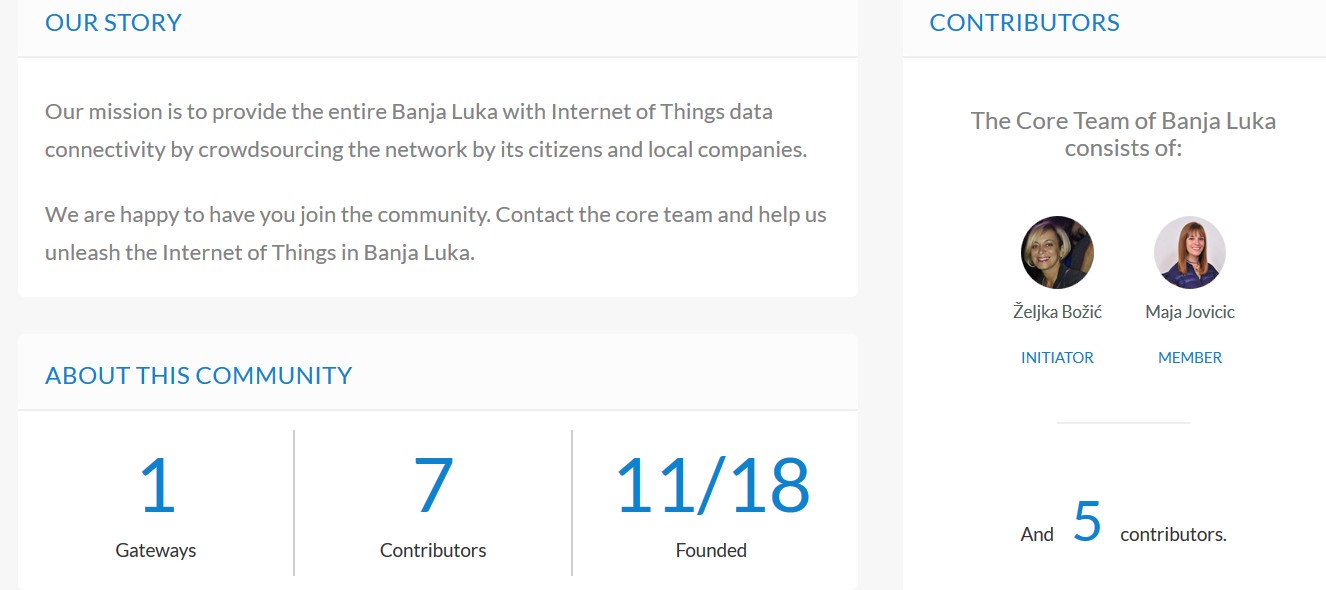The image size is (1326, 590).
Task: Click the 'contributors.' text beside number 5
Action: point(1173,534)
